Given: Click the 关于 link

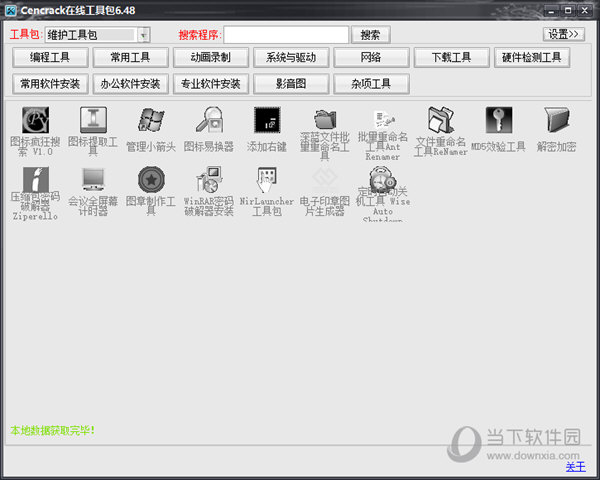Looking at the screenshot, I should (x=576, y=467).
